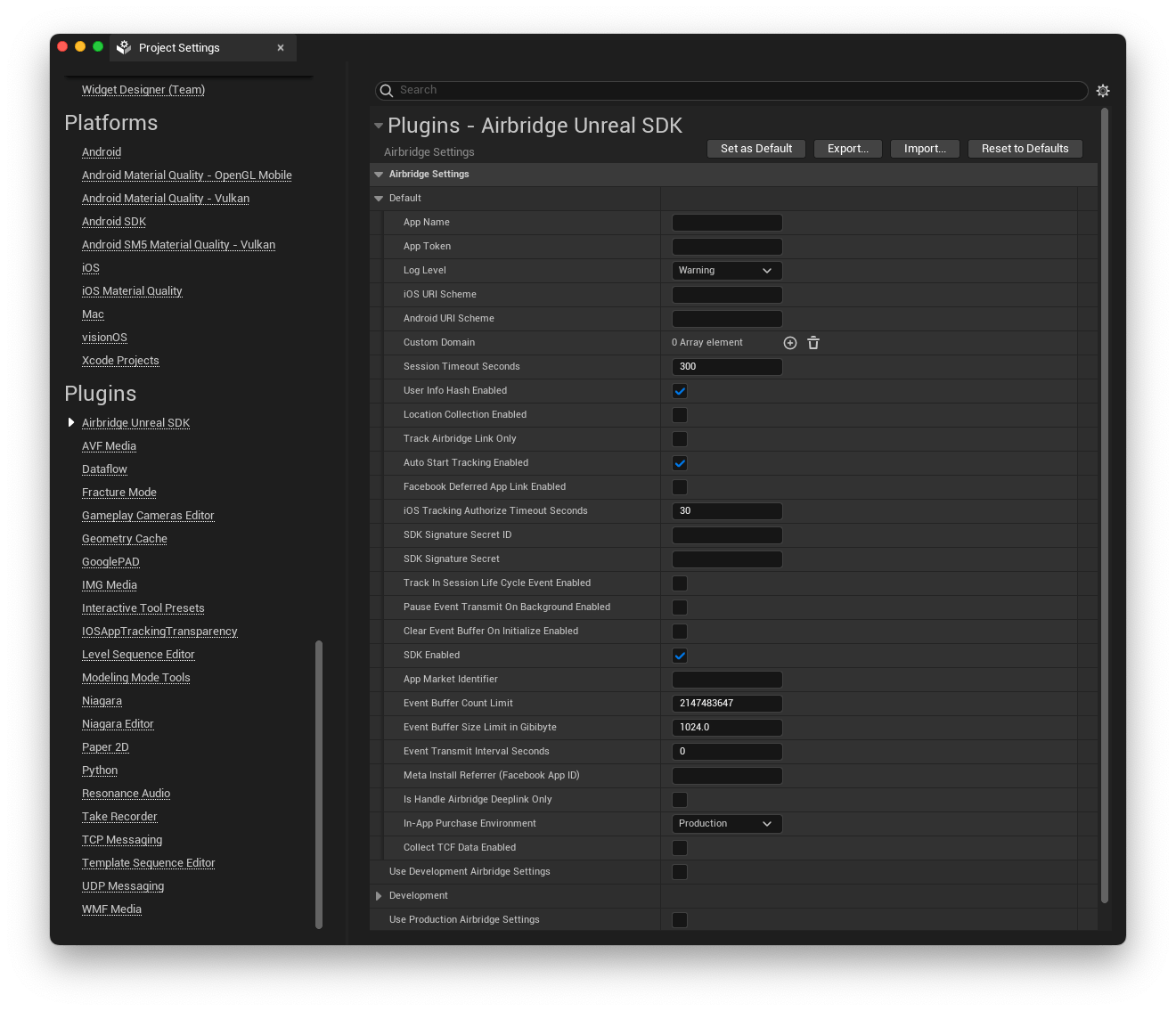Click the settings Search field
This screenshot has height=1011, width=1176.
731,91
